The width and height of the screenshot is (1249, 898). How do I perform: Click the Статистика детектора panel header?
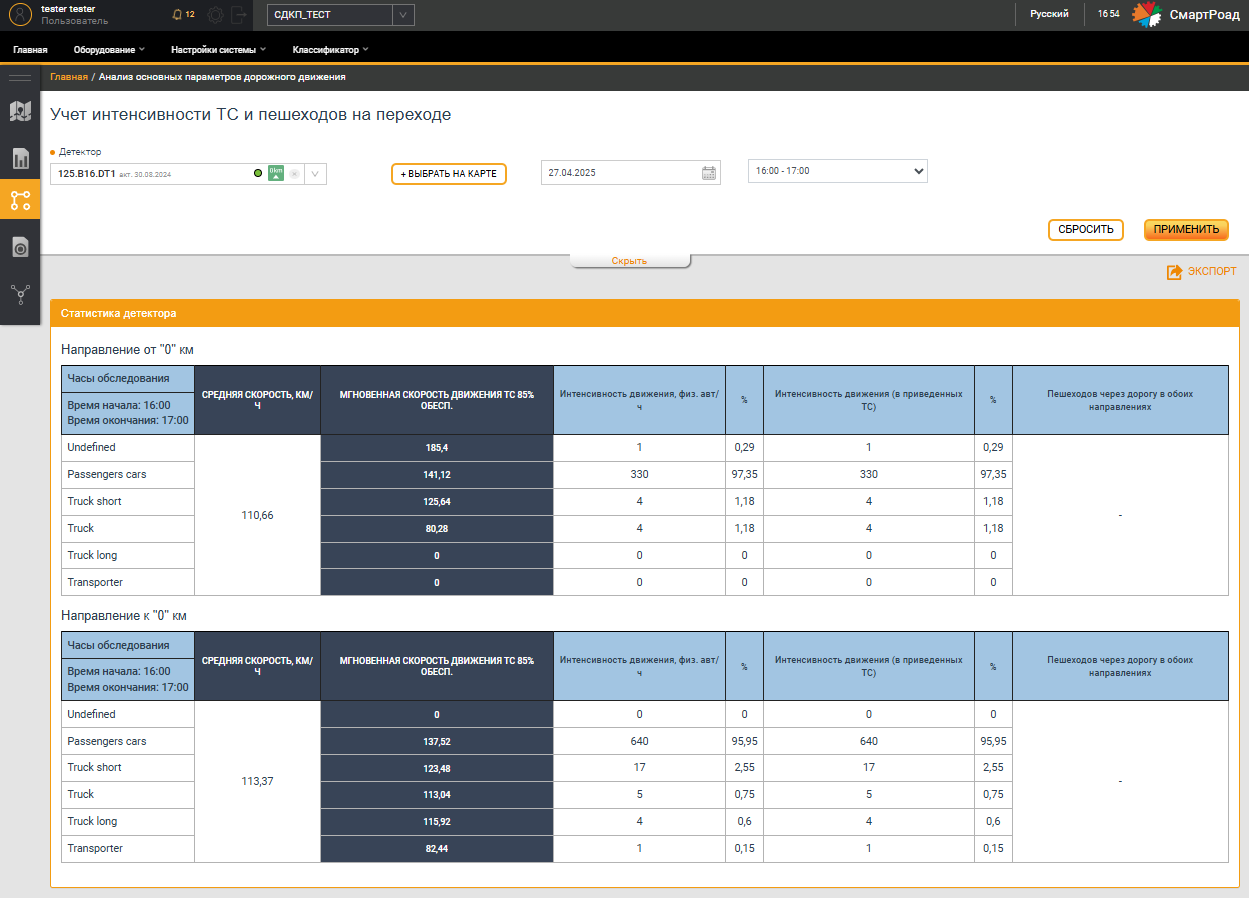tap(645, 313)
